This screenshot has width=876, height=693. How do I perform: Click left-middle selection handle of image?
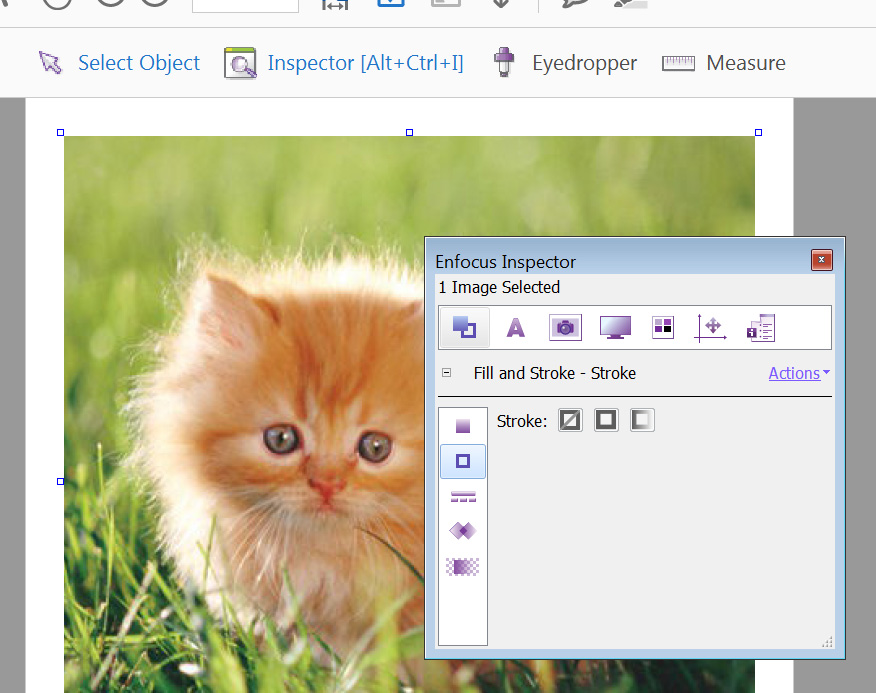click(x=60, y=481)
